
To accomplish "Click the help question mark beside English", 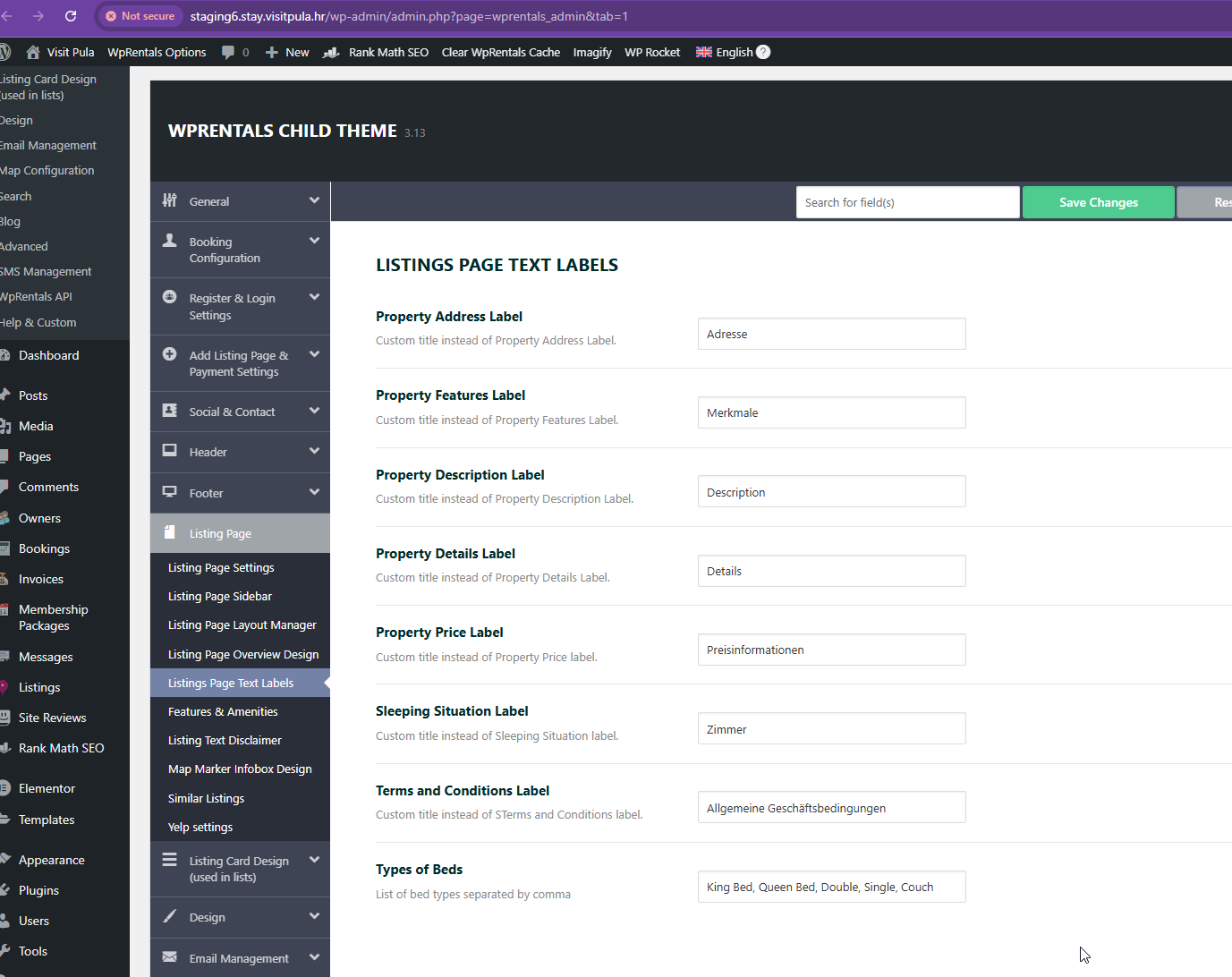I will (x=763, y=52).
